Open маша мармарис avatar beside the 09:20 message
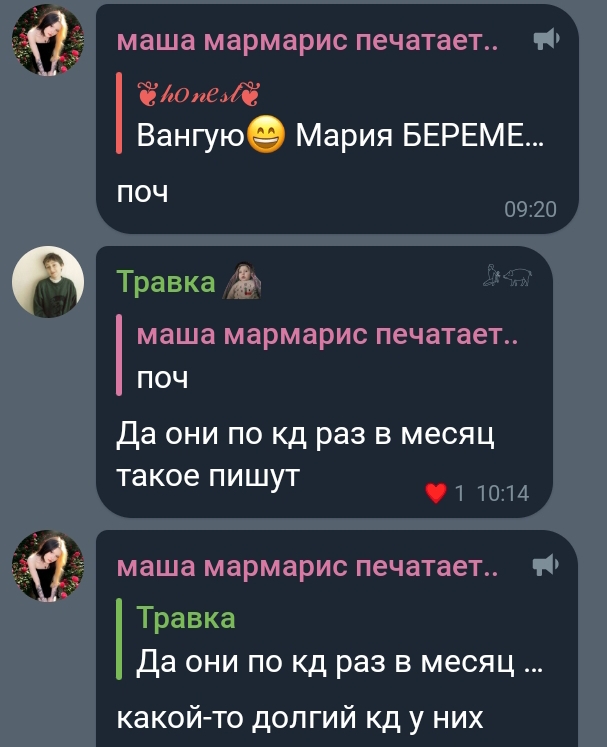 (x=48, y=40)
